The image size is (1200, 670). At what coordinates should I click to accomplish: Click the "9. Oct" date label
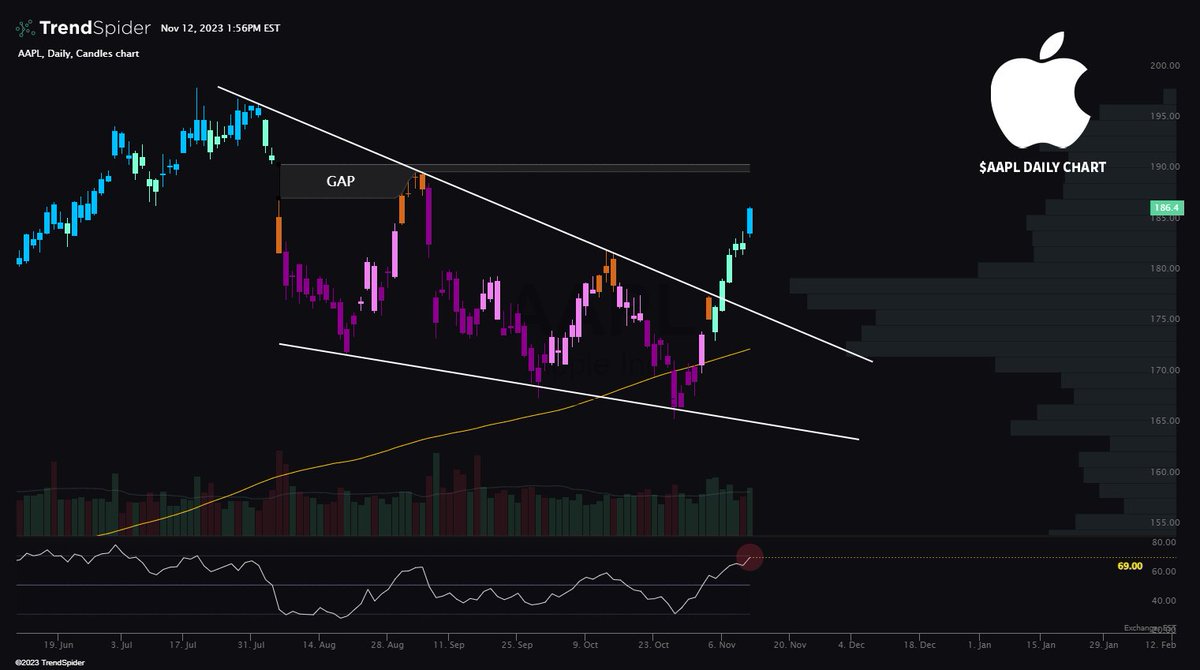click(585, 647)
